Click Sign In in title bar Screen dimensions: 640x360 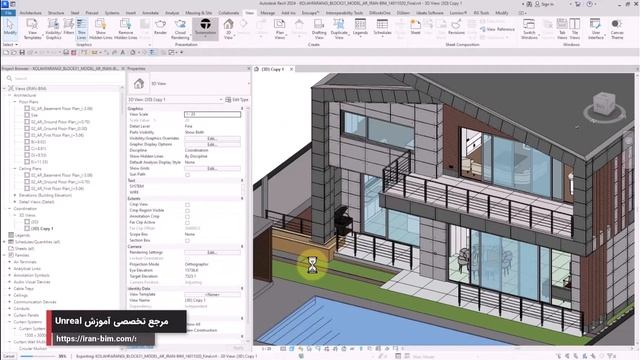click(544, 4)
